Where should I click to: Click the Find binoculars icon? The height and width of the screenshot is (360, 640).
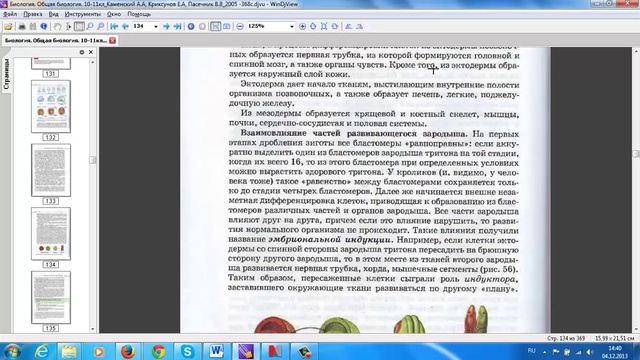[x=33, y=27]
